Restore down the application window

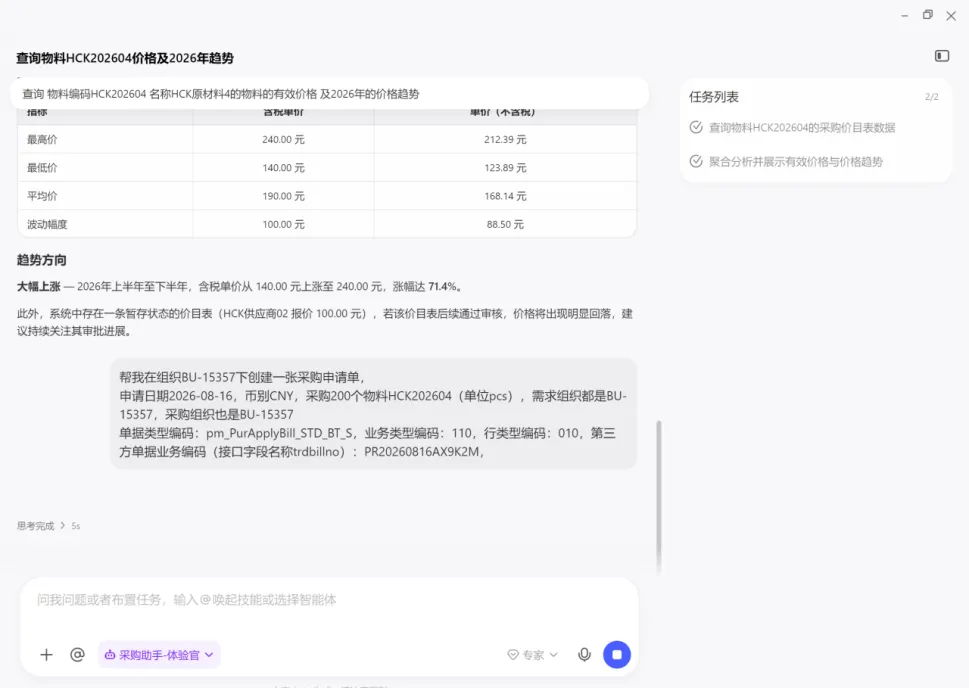pos(928,15)
